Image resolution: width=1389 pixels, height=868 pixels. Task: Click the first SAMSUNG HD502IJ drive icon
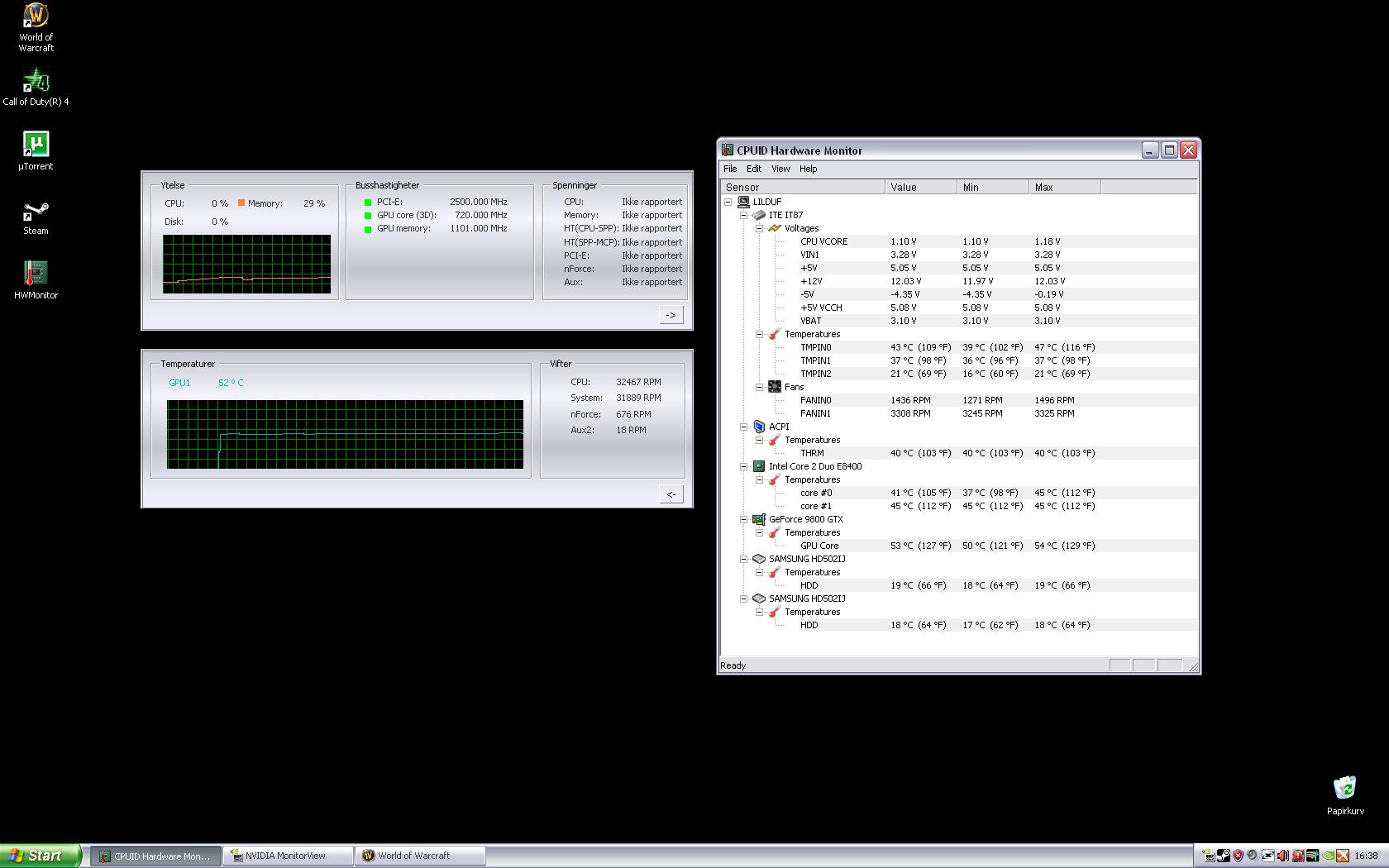tap(759, 559)
